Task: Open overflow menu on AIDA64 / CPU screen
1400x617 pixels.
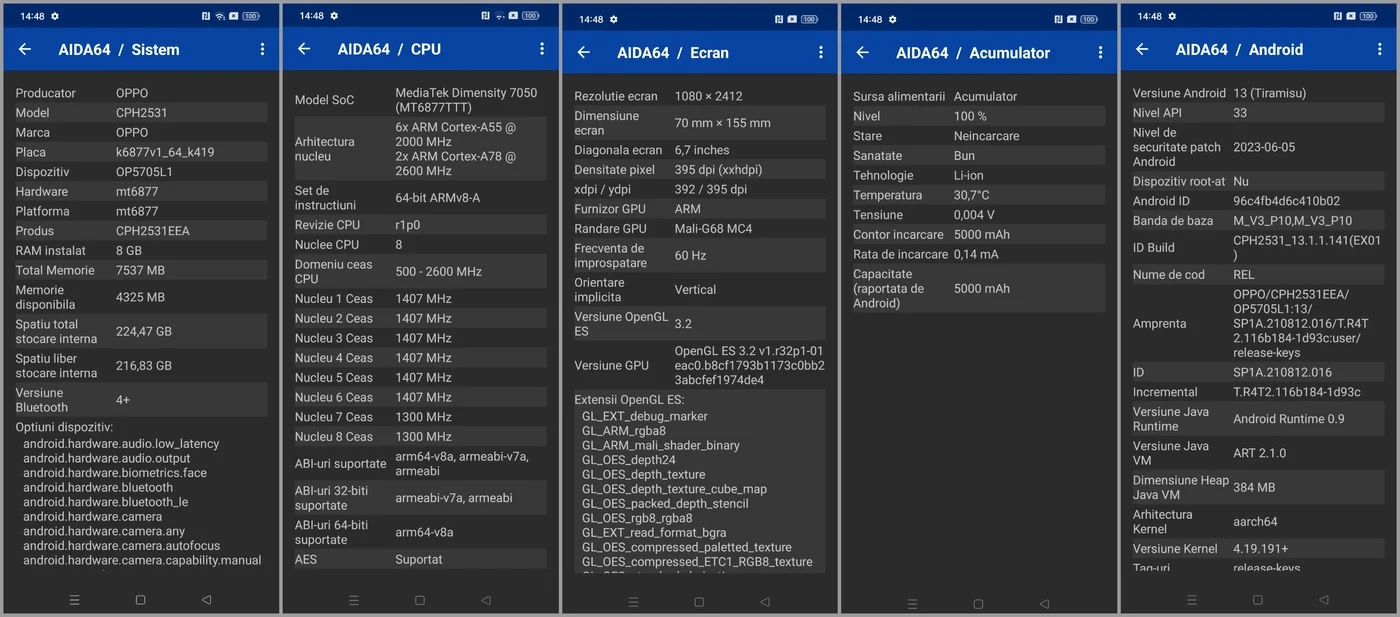Action: click(x=542, y=49)
